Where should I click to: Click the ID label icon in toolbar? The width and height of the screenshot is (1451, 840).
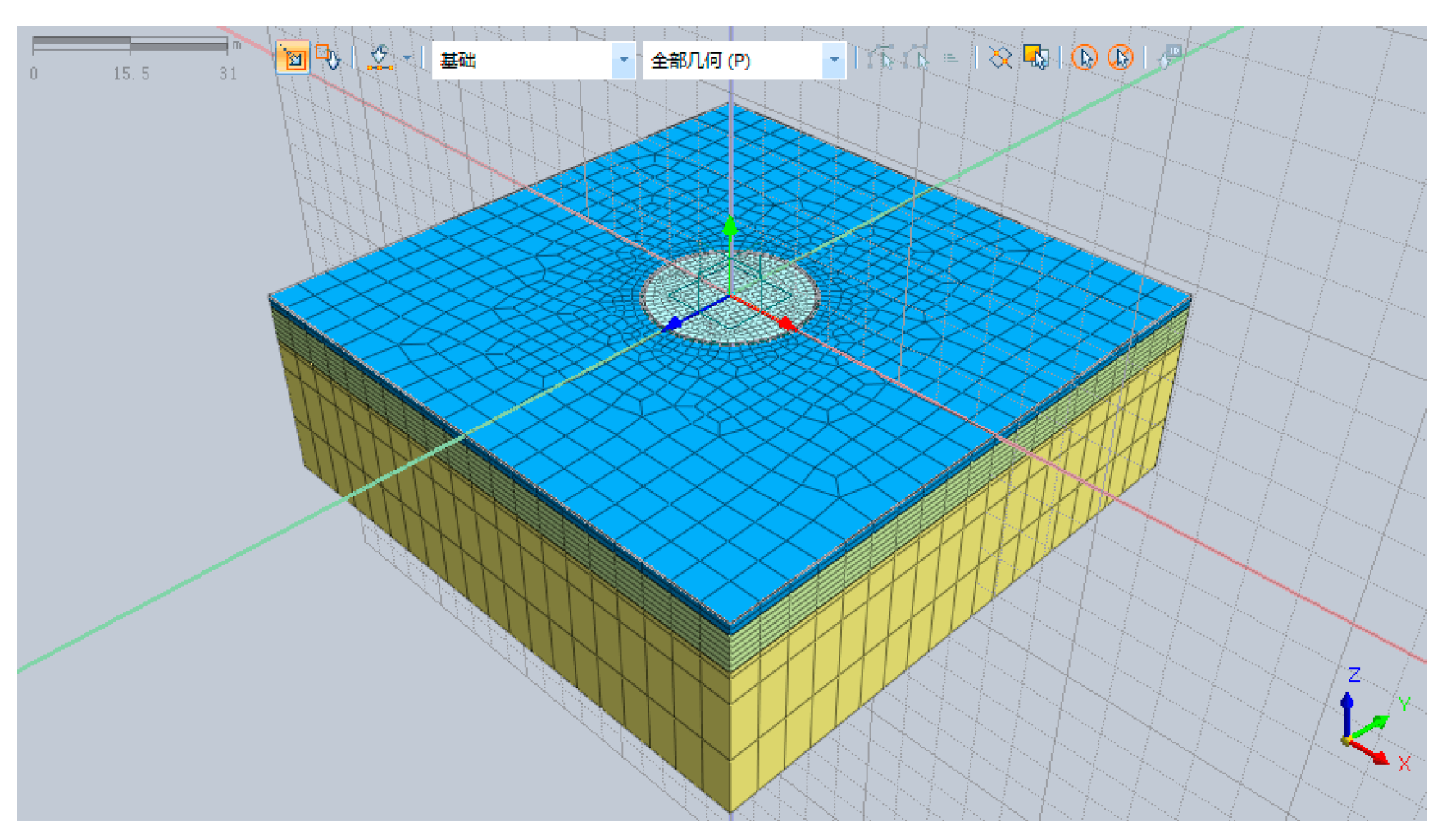coord(1169,57)
